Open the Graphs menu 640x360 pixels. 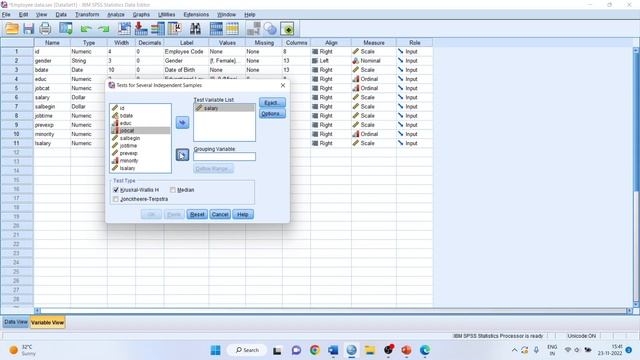click(x=141, y=14)
